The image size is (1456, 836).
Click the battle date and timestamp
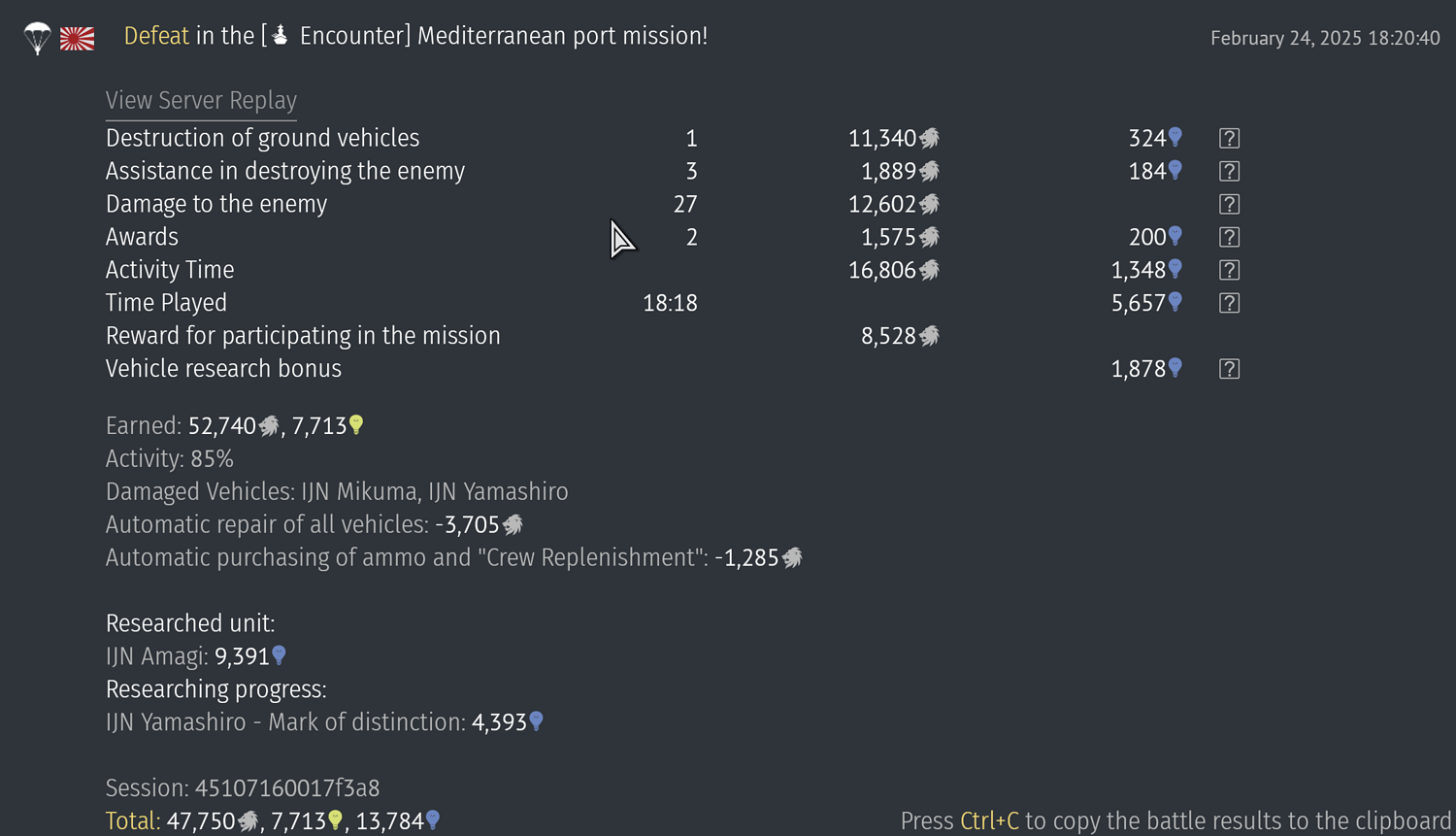tap(1325, 38)
